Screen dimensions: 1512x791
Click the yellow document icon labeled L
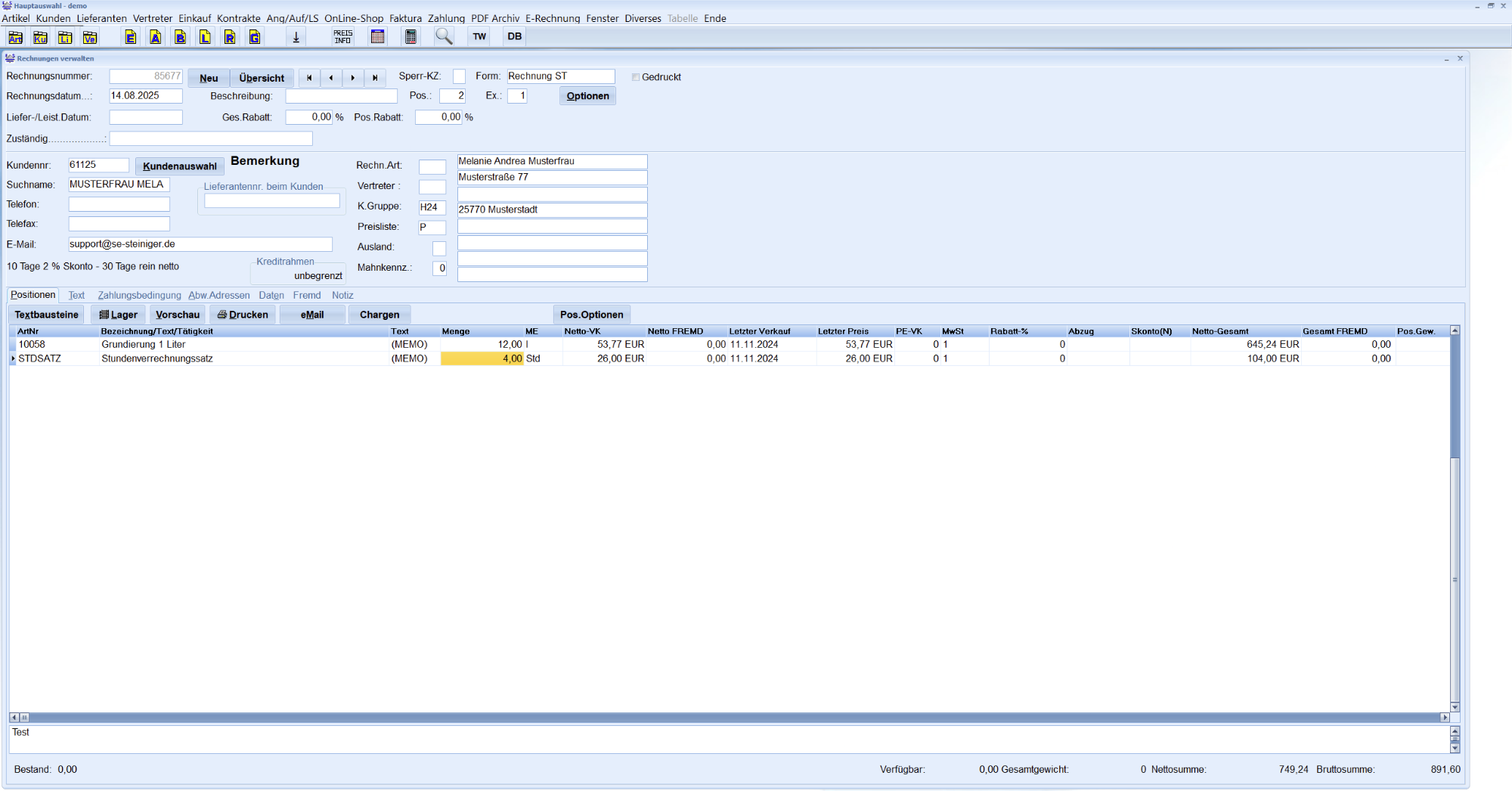205,37
